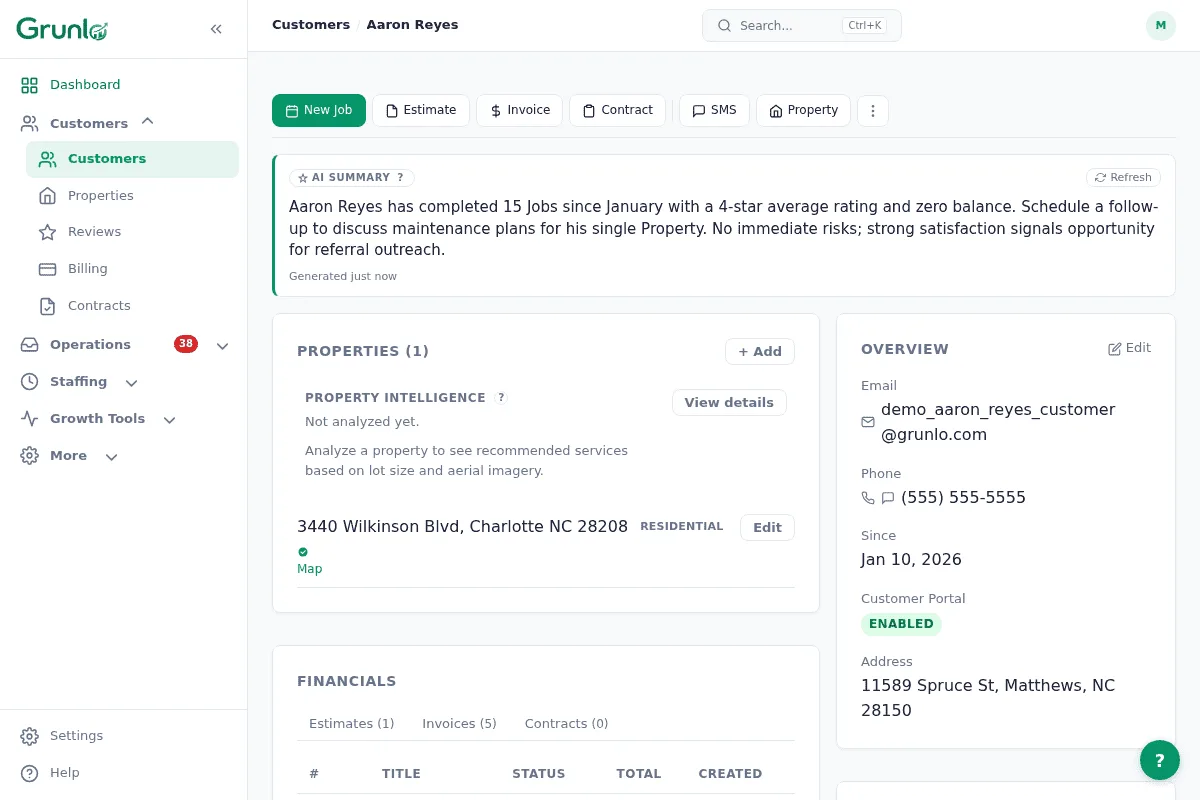Create an Invoice
1200x800 pixels.
519,110
